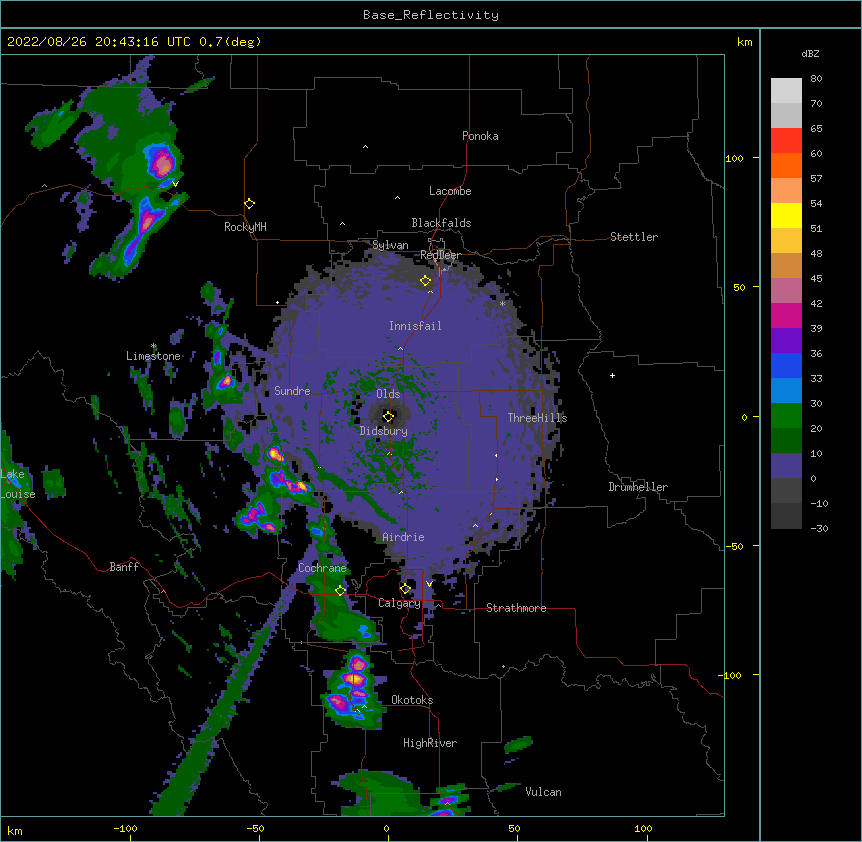
Task: Pick the magenta 39–42 dBZ legend swatch
Action: 786,315
